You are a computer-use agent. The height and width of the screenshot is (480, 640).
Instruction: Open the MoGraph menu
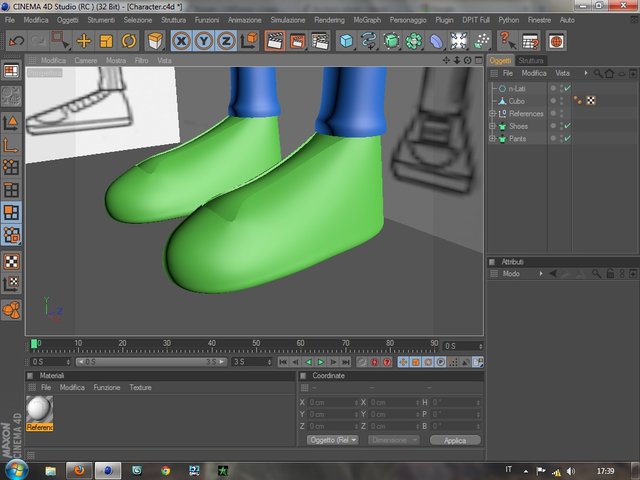click(x=367, y=20)
